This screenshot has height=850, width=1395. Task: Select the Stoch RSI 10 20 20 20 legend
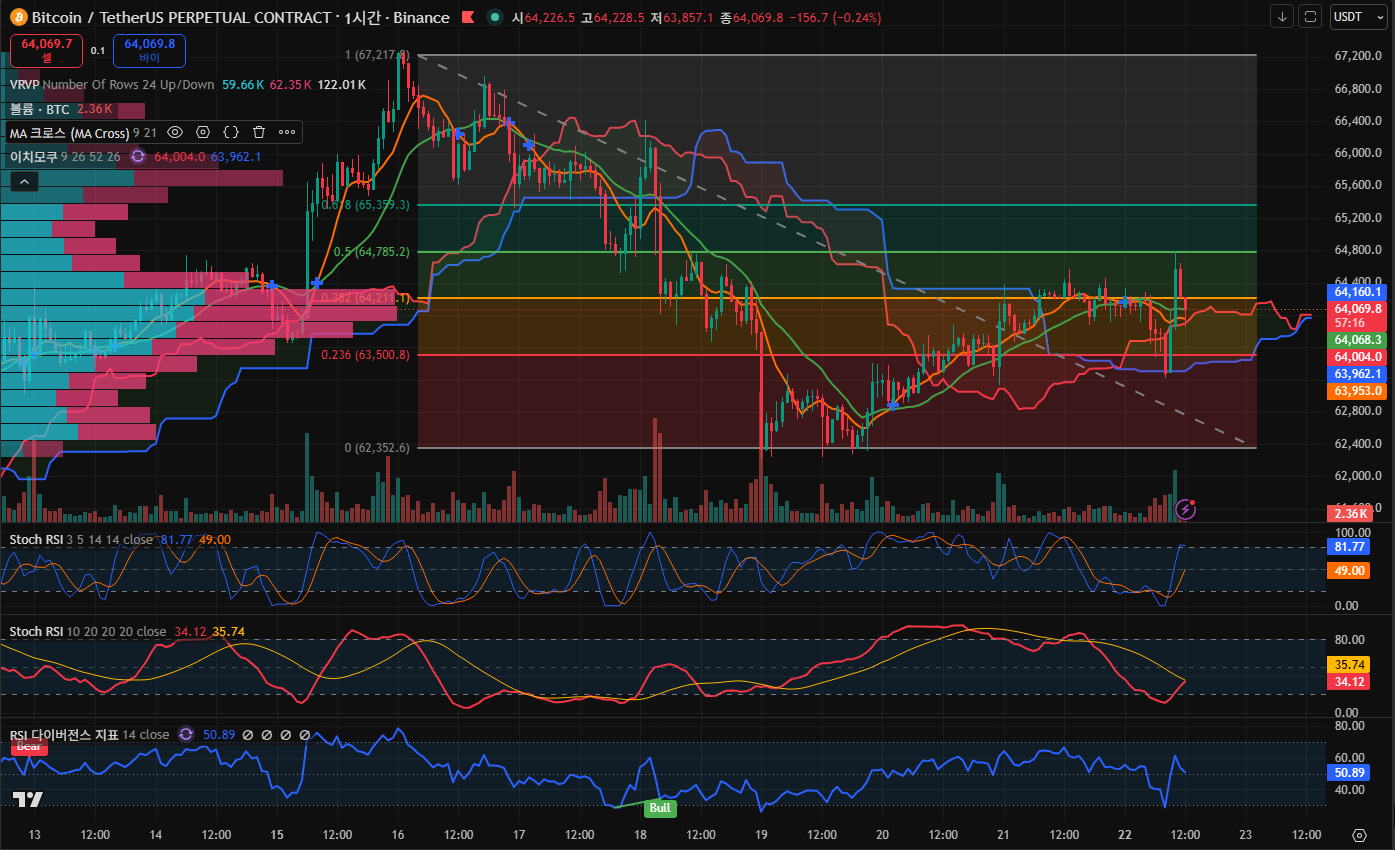[88, 632]
